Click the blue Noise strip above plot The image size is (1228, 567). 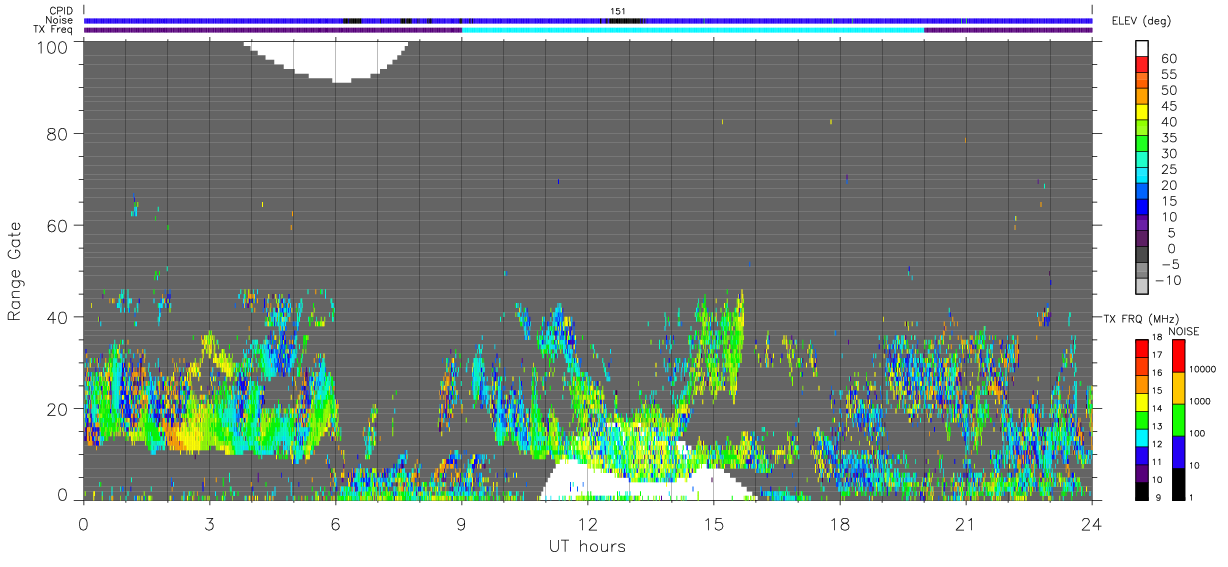[587, 20]
